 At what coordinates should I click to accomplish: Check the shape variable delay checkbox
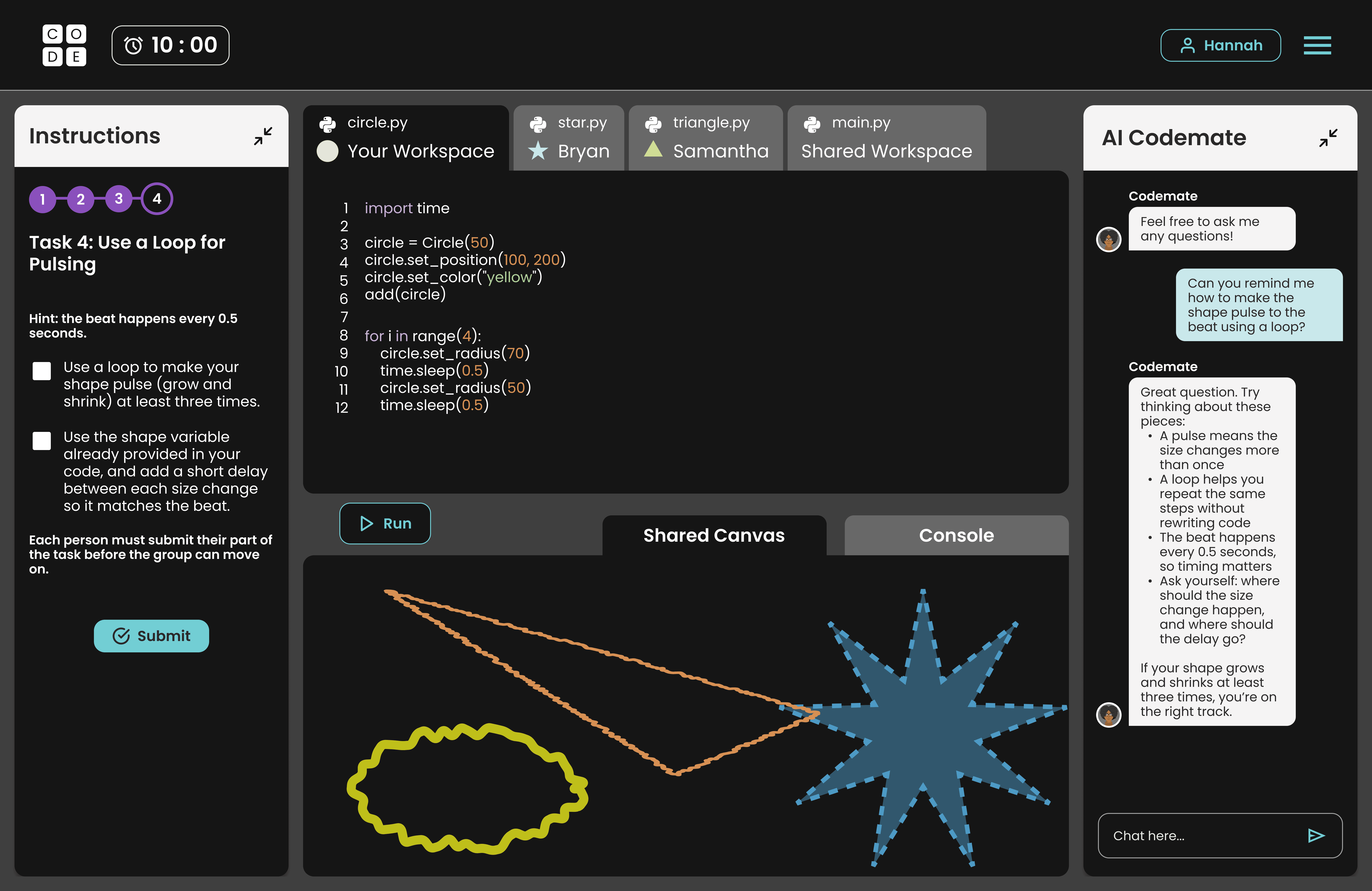(42, 441)
